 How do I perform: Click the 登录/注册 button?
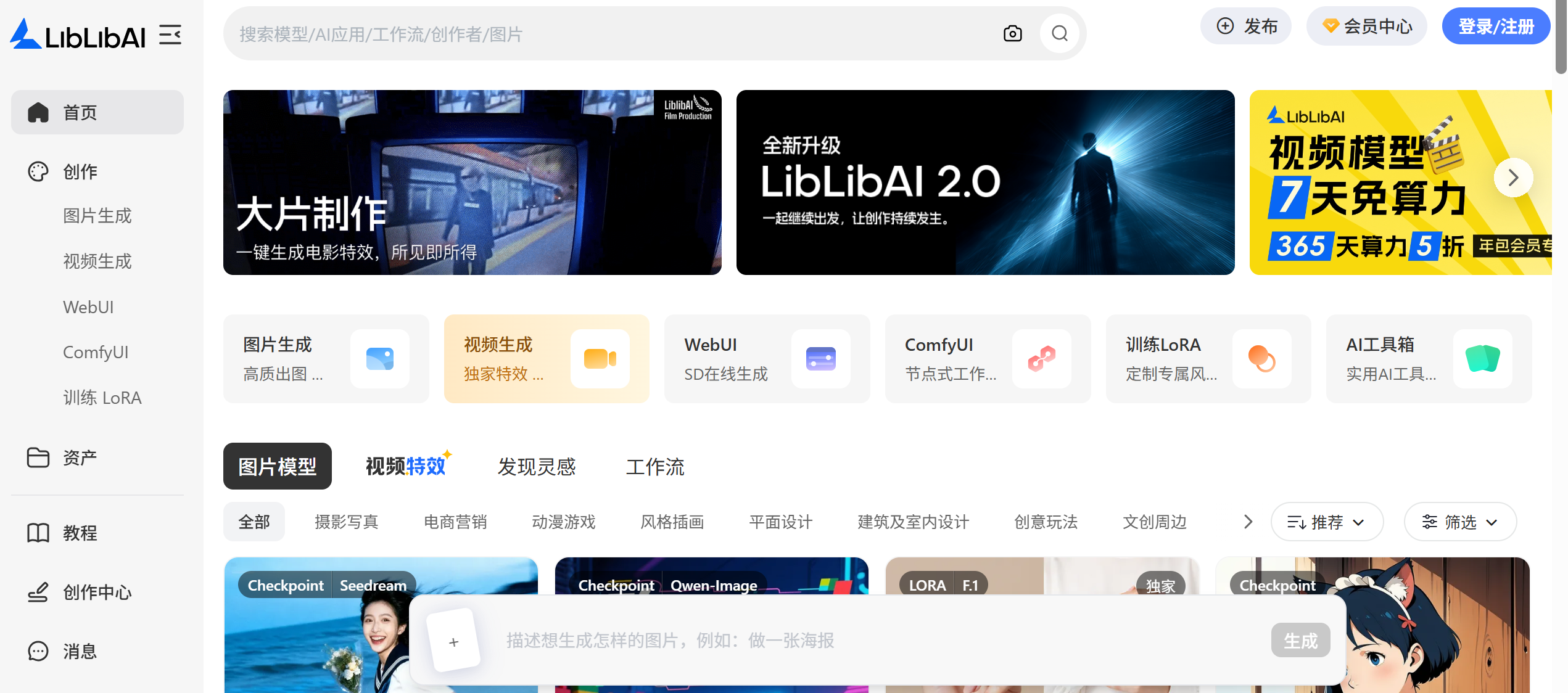(1495, 27)
